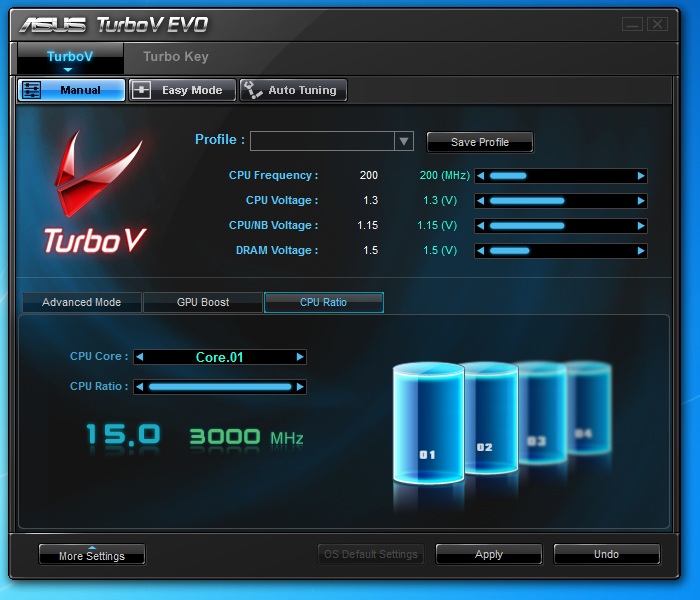Click the CPU/NB Voltage slider bar
The image size is (700, 600).
(561, 226)
